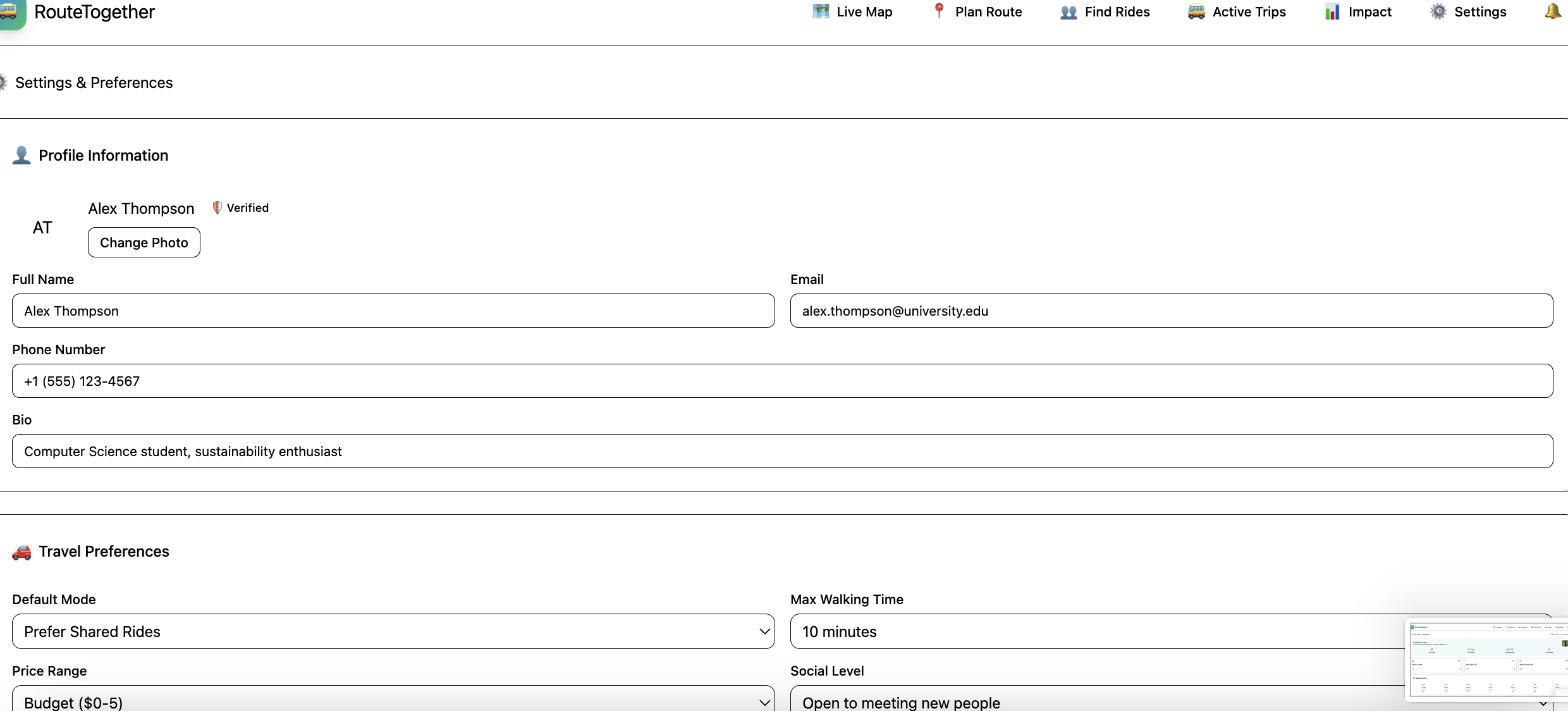Click the Plan Route pin icon
The height and width of the screenshot is (711, 1568).
[x=939, y=11]
